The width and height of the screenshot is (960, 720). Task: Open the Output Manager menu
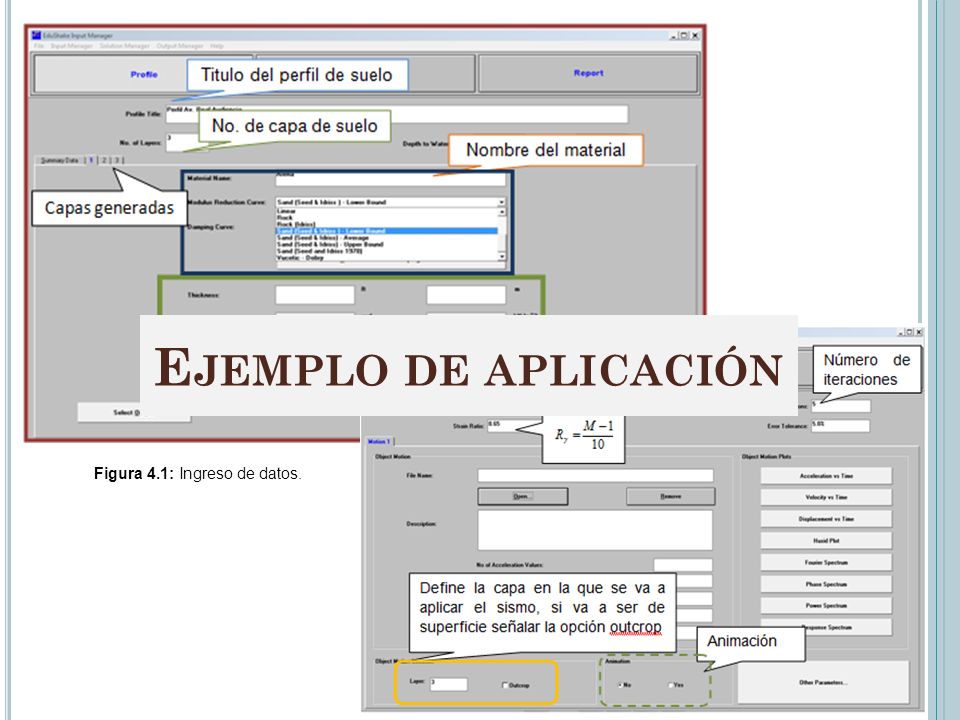click(x=179, y=46)
